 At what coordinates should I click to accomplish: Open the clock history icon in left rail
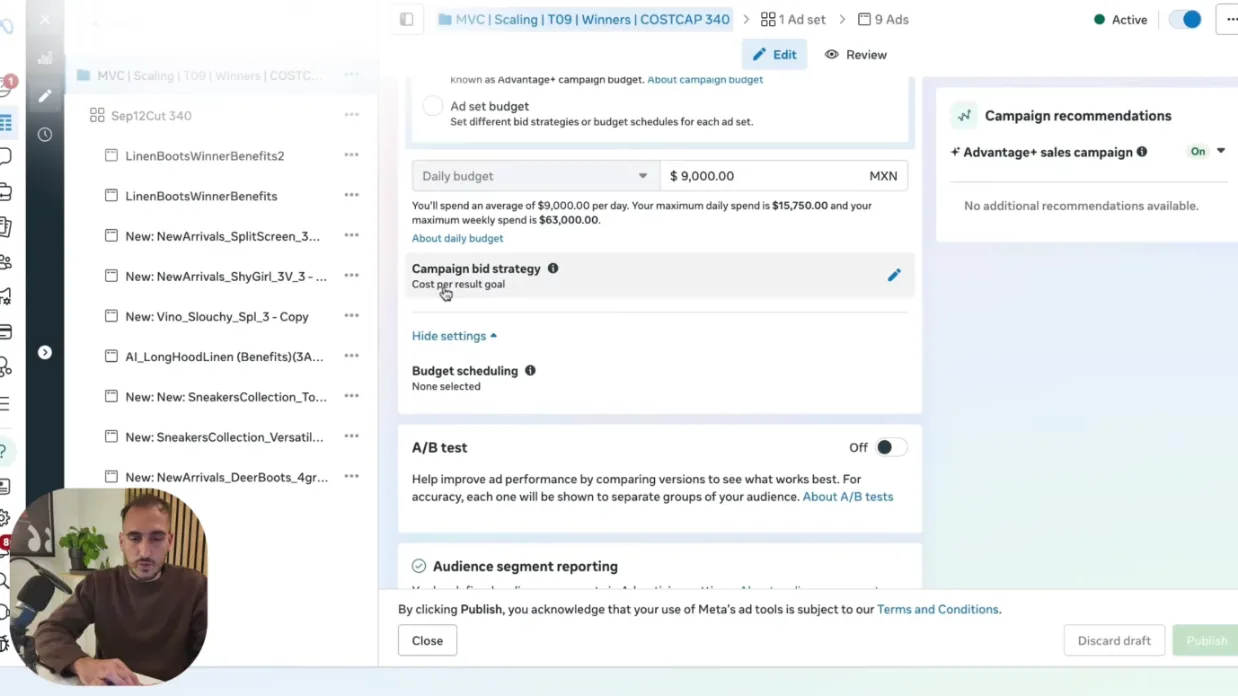pos(45,134)
